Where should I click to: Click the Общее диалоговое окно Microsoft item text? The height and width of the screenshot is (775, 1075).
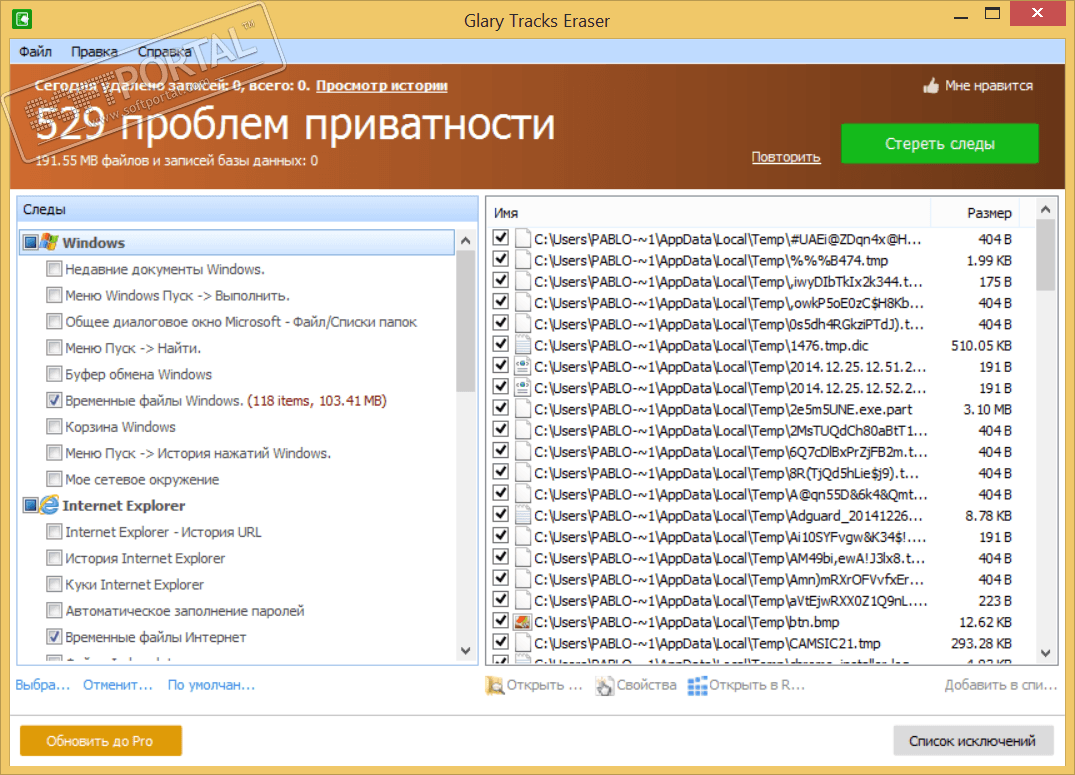pyautogui.click(x=241, y=322)
